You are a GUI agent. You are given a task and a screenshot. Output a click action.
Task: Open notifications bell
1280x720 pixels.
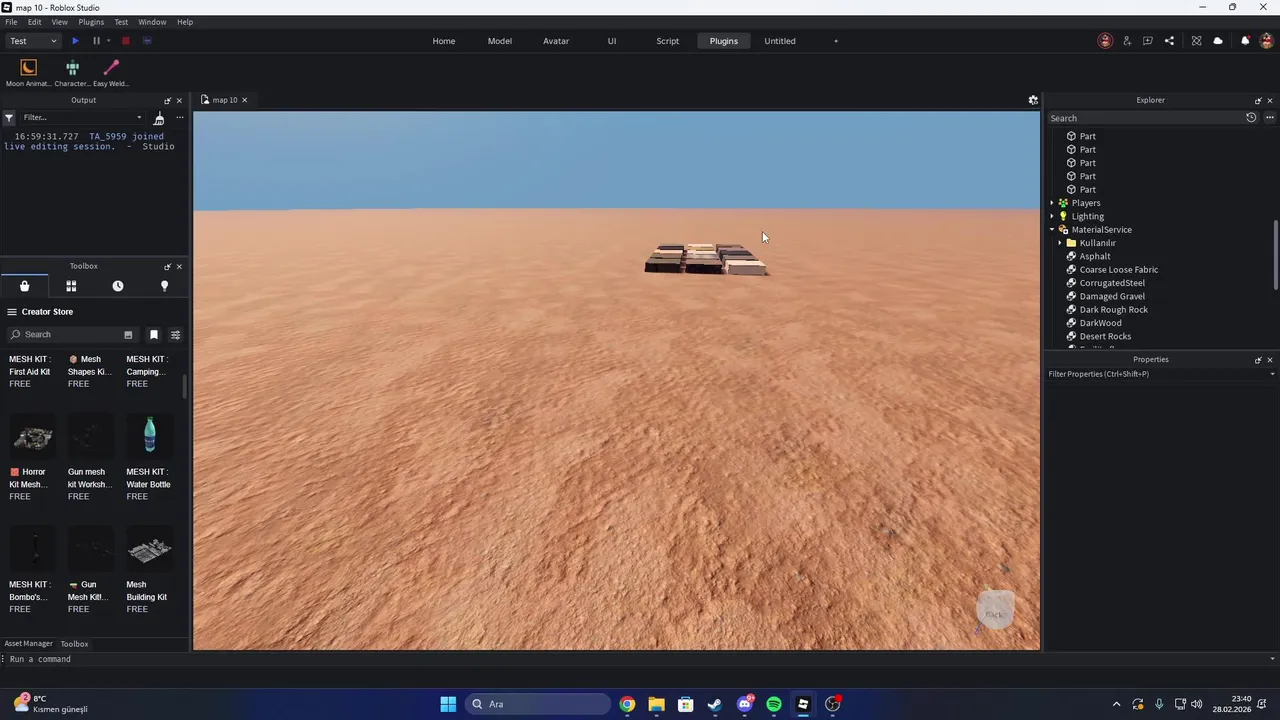pos(1245,41)
